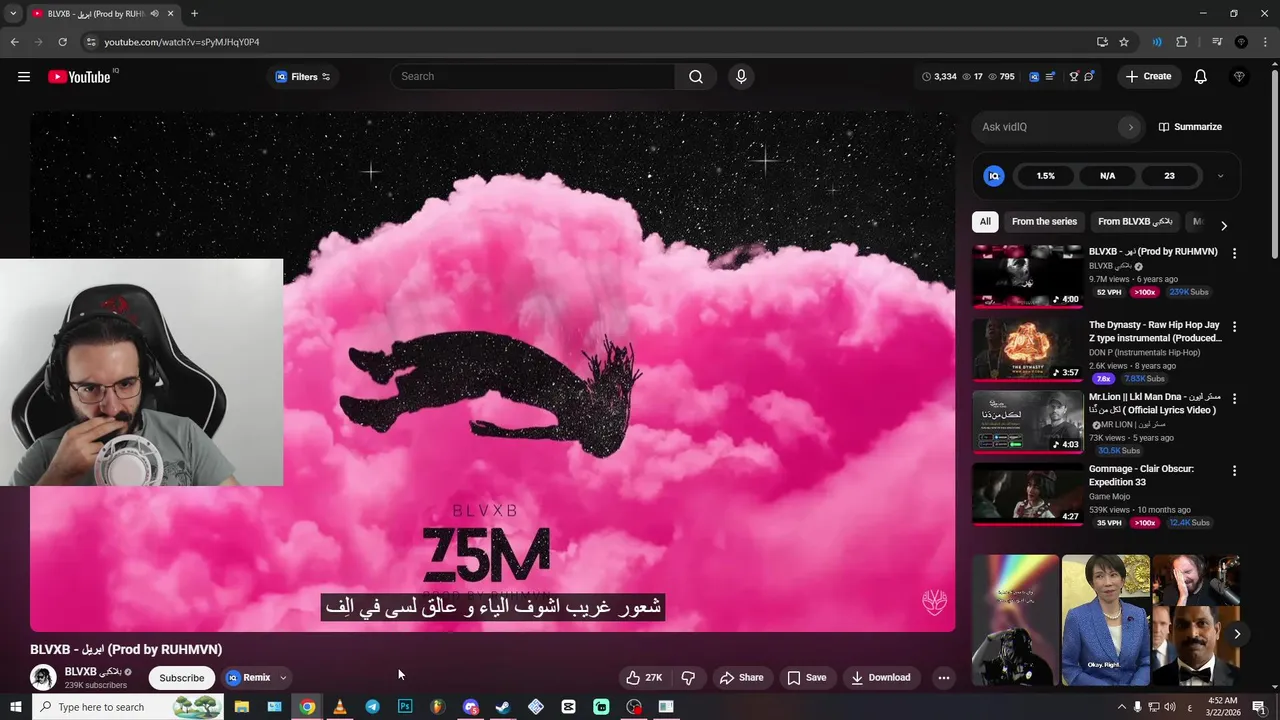
Task: Click Summarize in vidIQ panel
Action: pos(1190,127)
